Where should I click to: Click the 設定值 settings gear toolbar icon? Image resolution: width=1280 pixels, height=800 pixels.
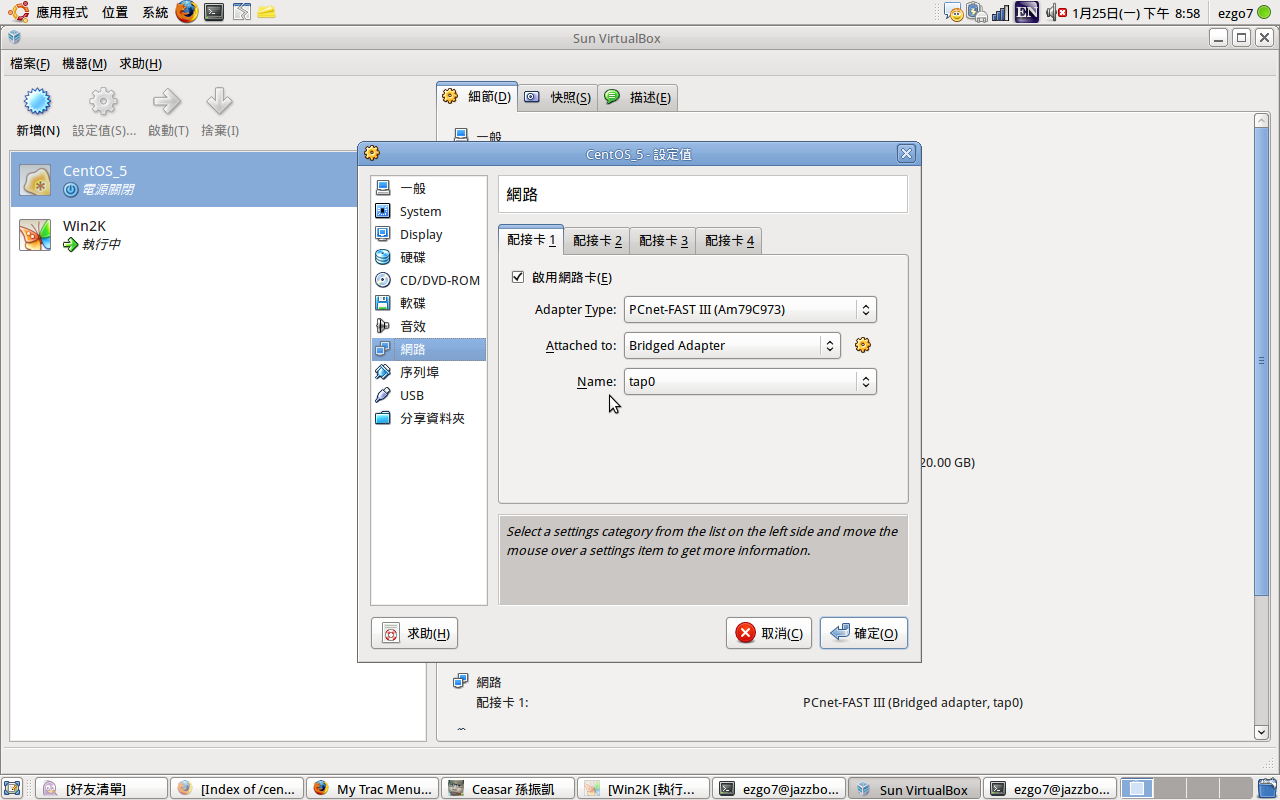coord(103,102)
